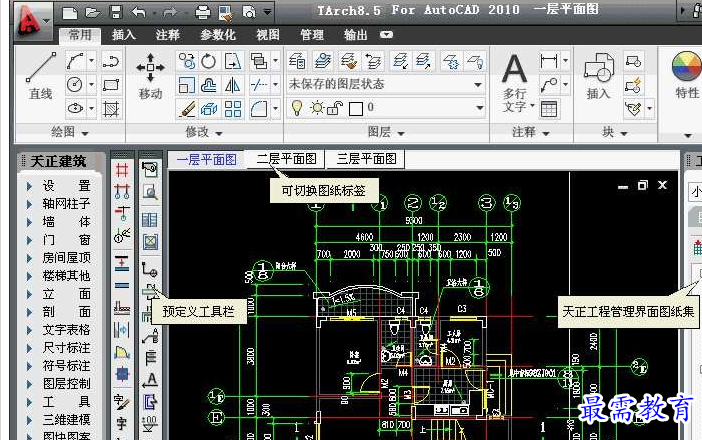The image size is (702, 440).
Task: Open the Manage (管理) ribbon tab
Action: [312, 35]
